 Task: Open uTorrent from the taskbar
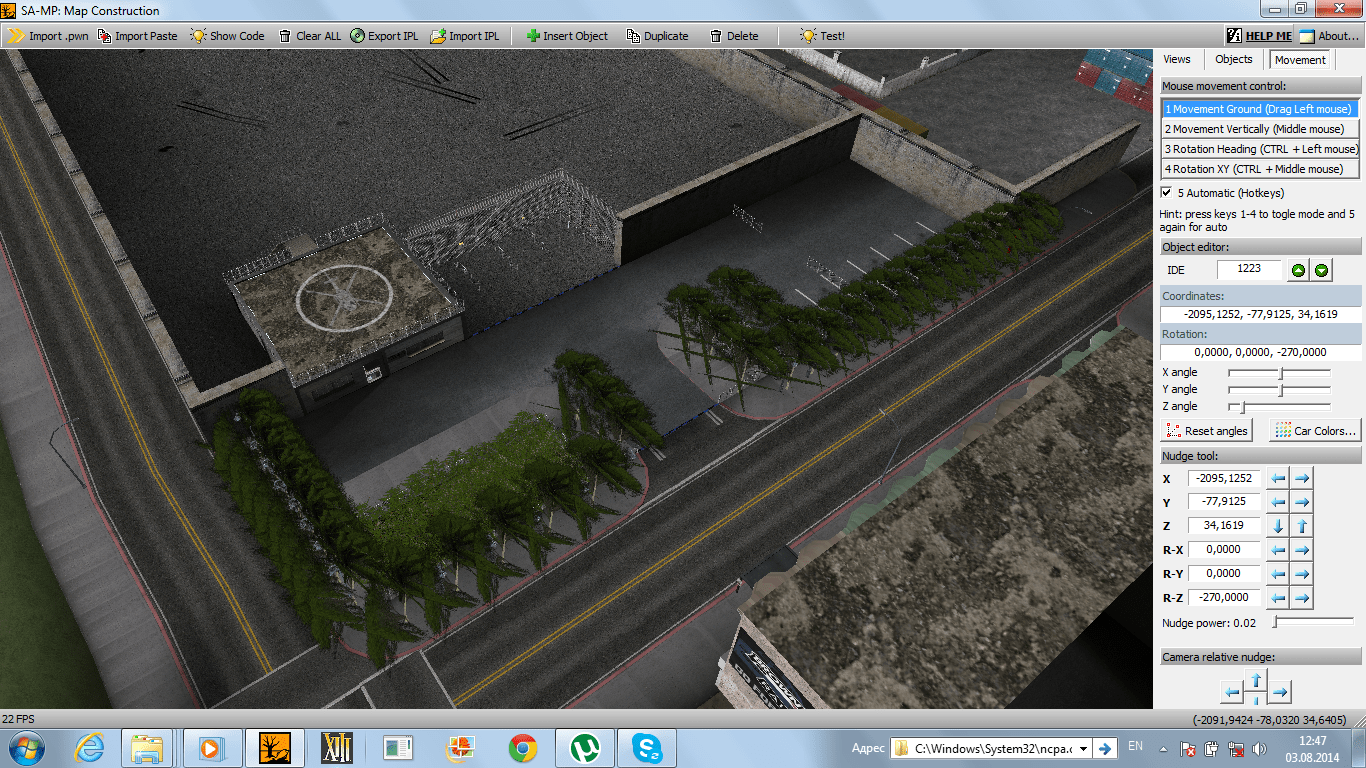click(584, 747)
